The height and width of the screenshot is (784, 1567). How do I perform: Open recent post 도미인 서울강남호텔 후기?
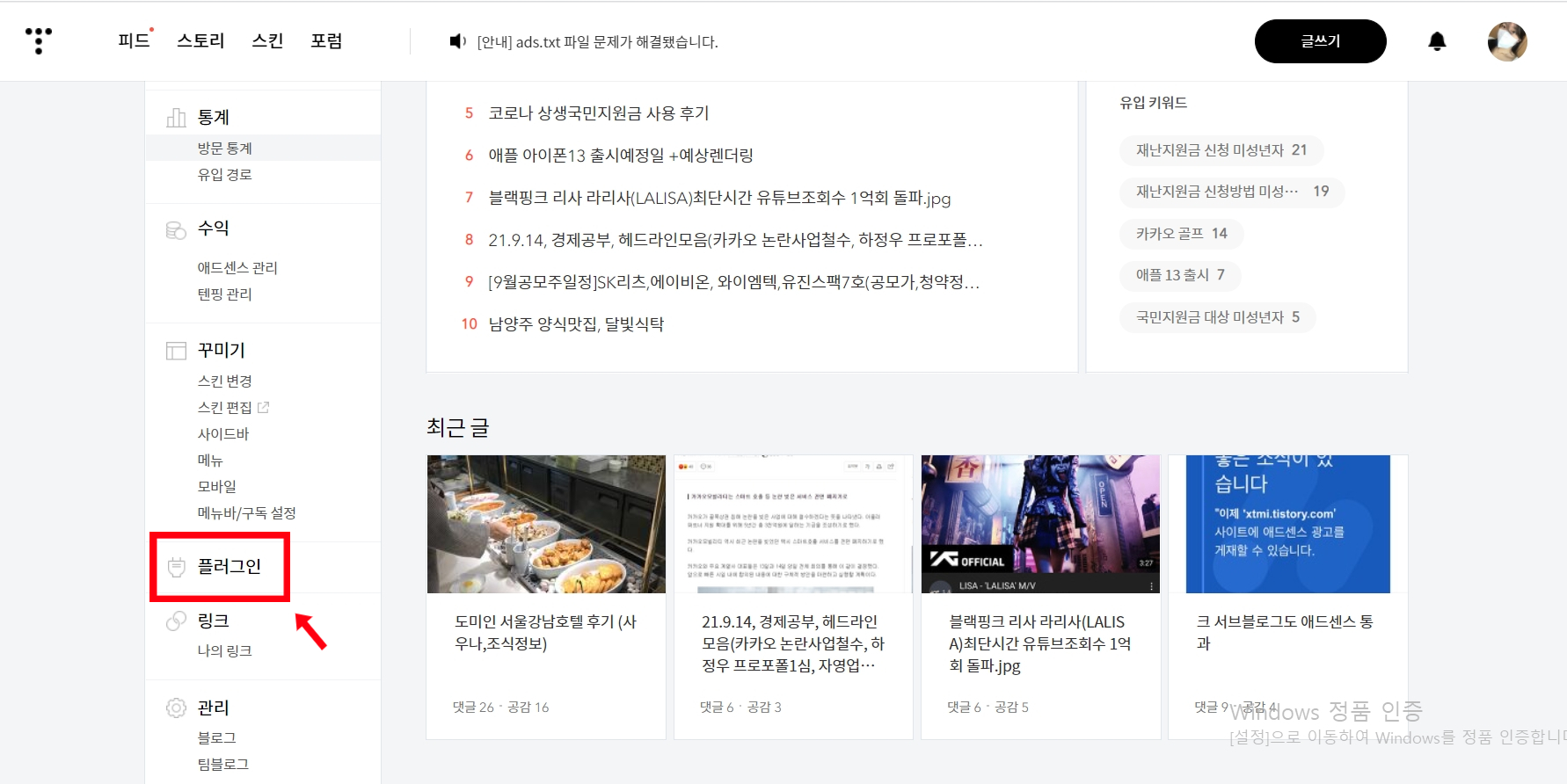tap(546, 633)
